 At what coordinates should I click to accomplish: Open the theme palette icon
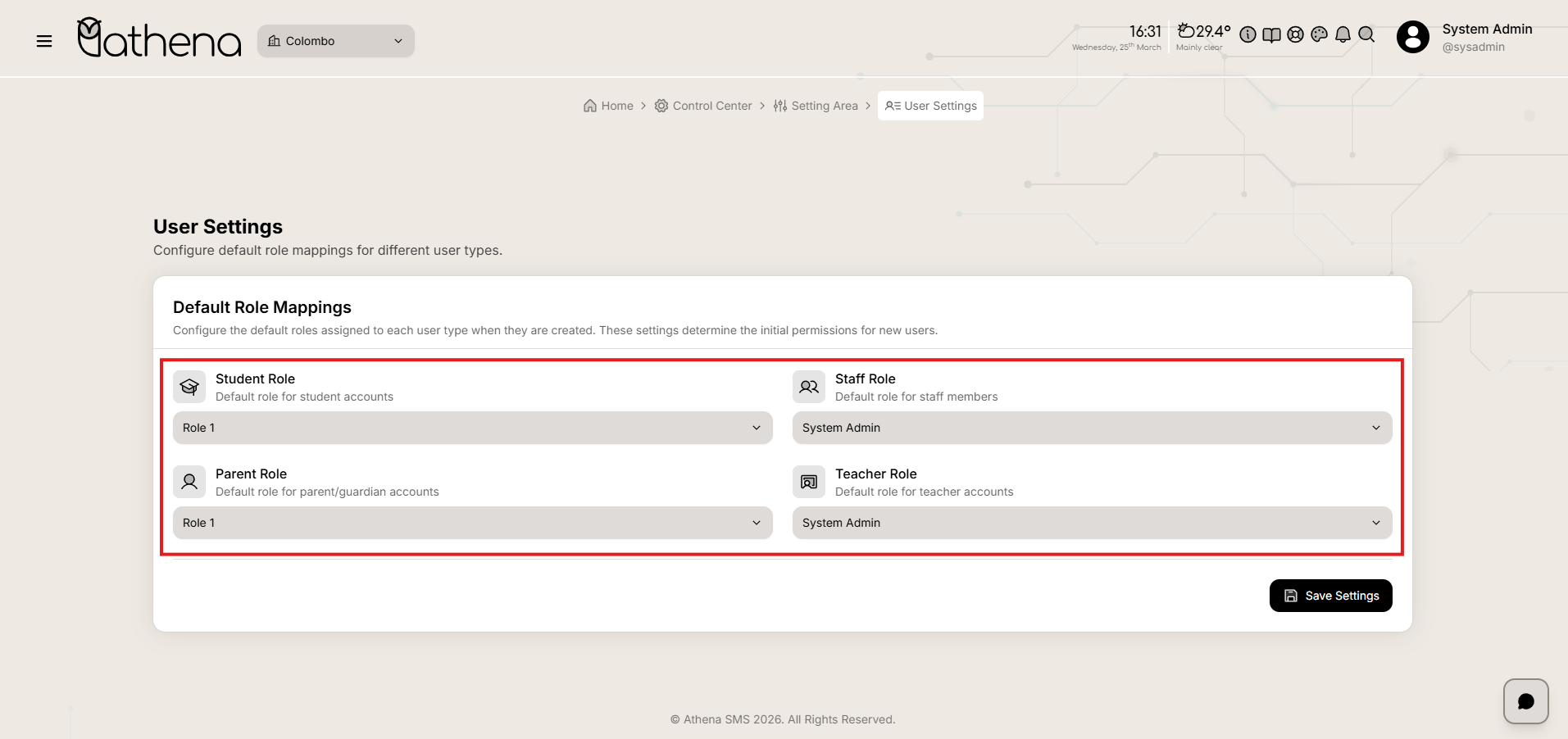1319,34
